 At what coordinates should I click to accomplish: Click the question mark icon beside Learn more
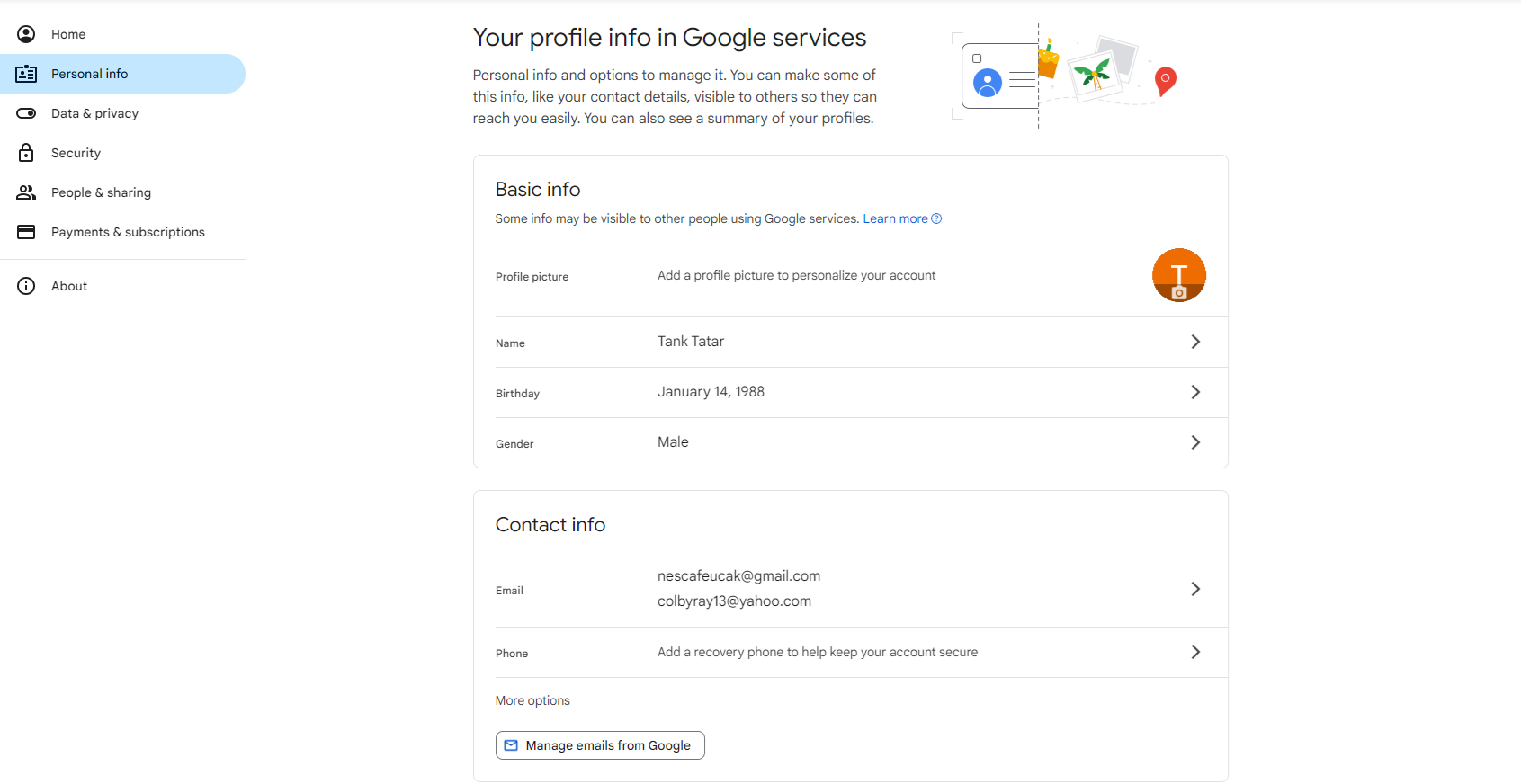coord(936,218)
